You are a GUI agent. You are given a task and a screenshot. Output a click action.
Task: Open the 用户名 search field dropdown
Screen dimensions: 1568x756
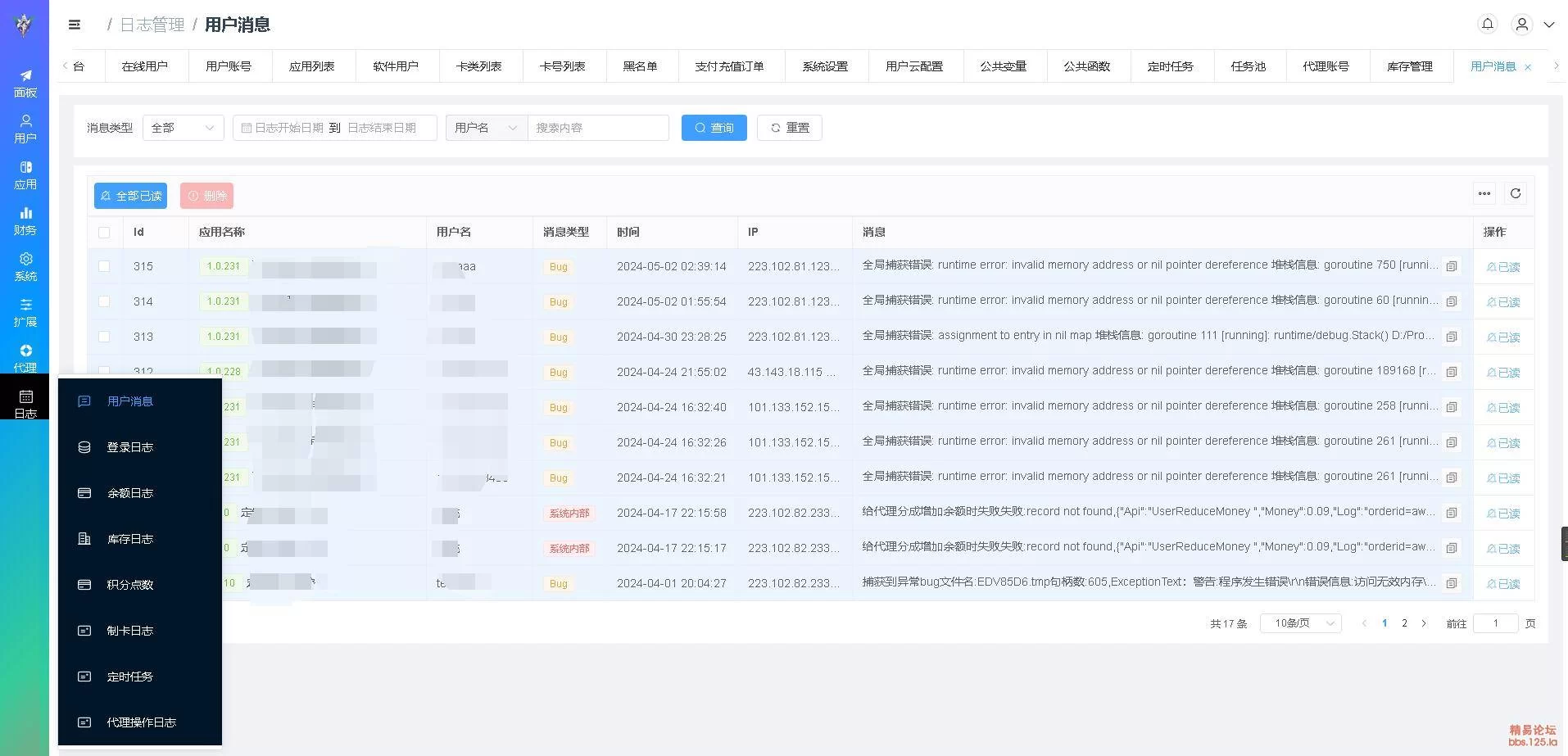[487, 128]
